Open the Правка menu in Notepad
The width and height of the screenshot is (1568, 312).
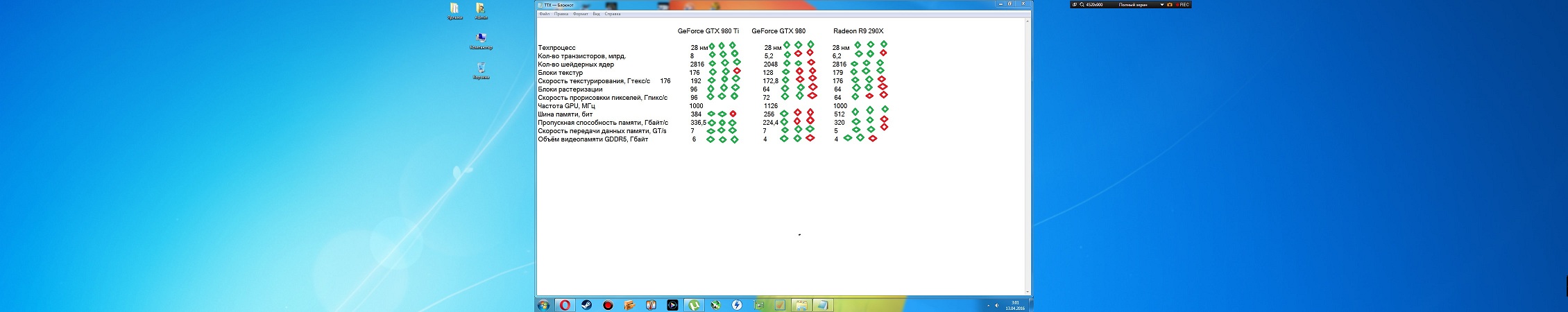(561, 14)
